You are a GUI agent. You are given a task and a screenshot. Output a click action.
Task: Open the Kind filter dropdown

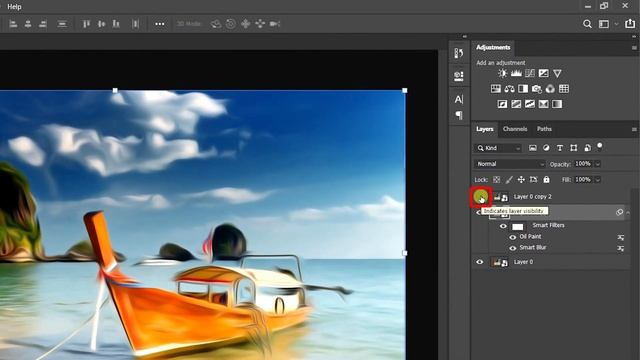[499, 148]
